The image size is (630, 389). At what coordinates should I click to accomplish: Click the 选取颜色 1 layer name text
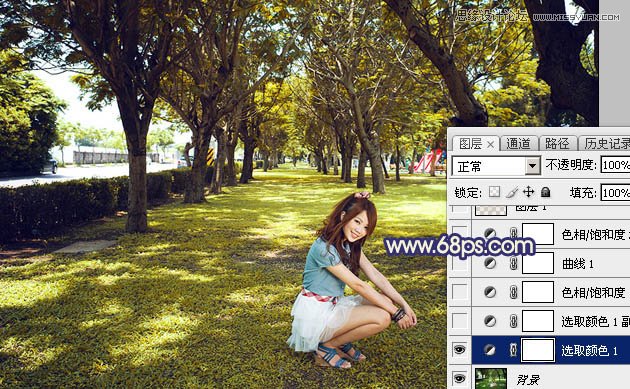tap(589, 350)
